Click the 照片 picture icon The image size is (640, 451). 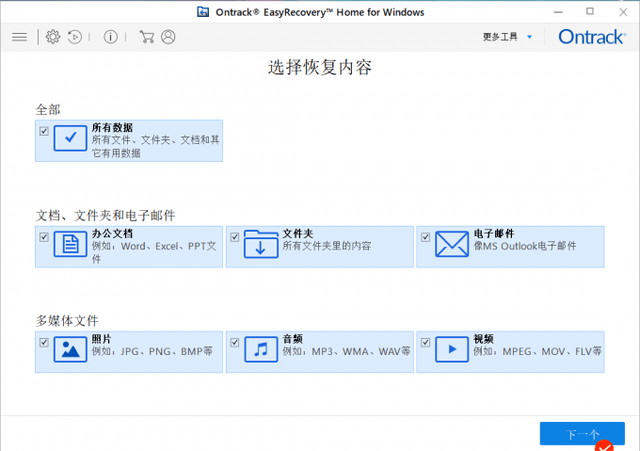click(70, 349)
